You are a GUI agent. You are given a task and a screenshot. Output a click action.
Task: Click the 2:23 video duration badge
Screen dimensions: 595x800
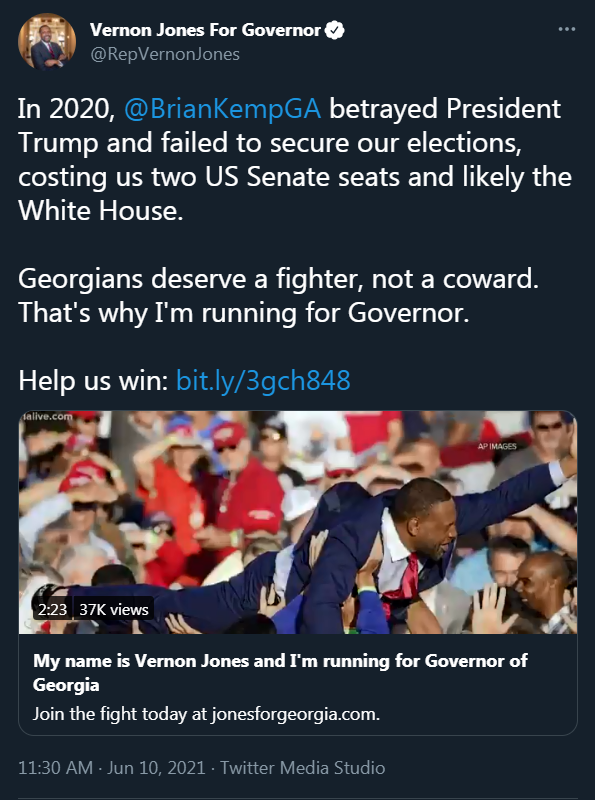point(53,609)
